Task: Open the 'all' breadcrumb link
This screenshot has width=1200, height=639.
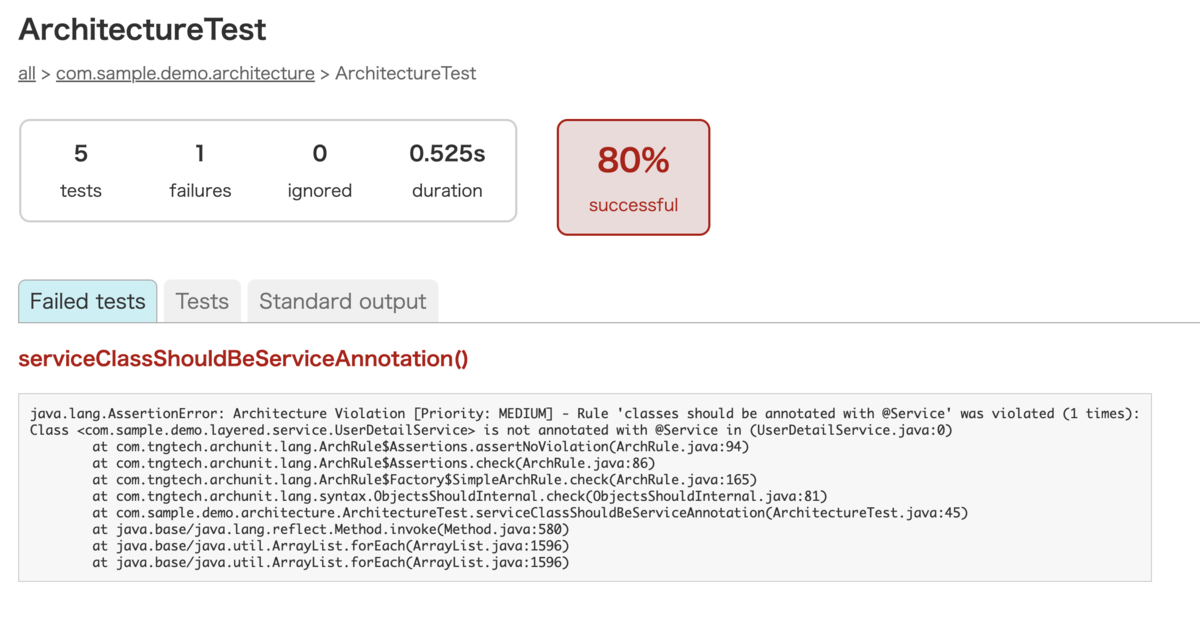Action: click(x=27, y=74)
